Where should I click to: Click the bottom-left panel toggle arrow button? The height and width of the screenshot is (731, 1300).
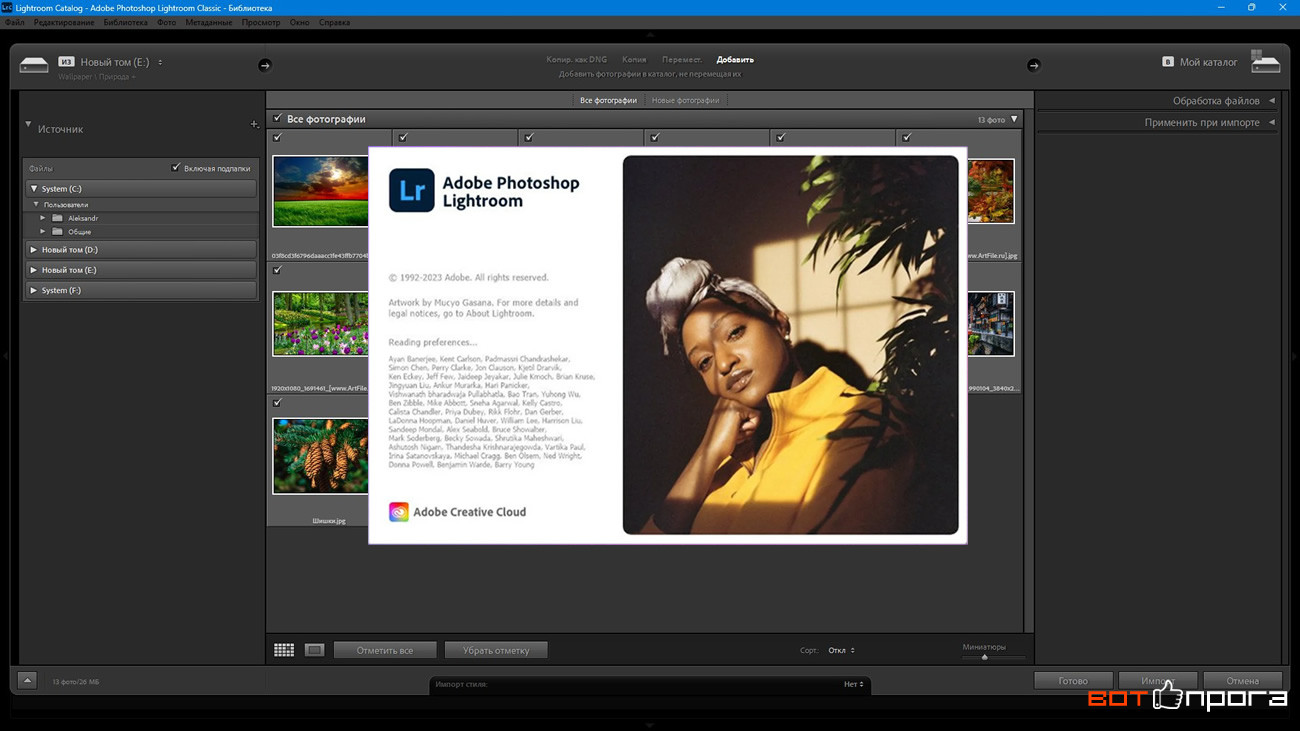27,681
